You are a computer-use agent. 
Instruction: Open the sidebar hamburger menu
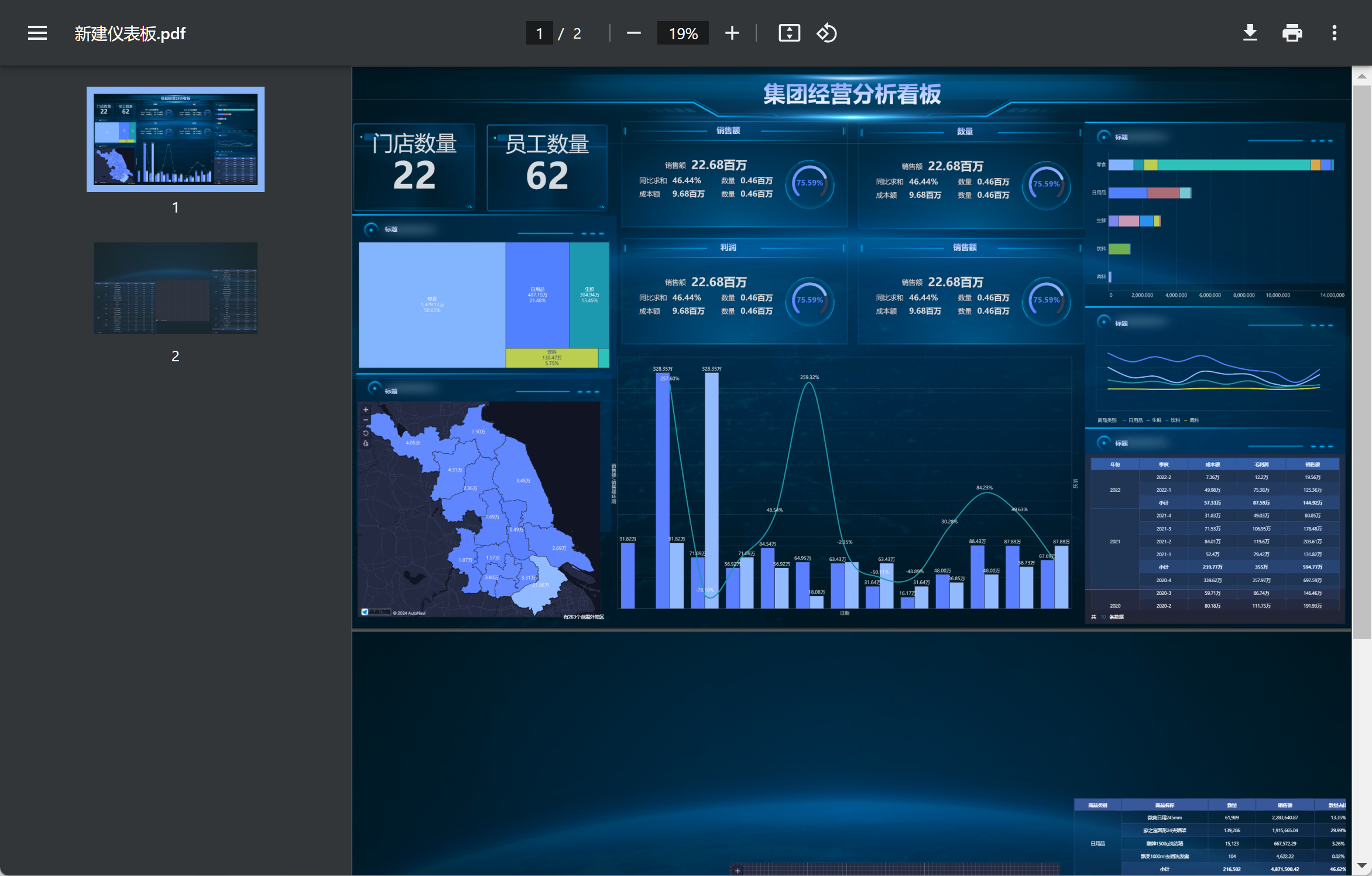(37, 33)
